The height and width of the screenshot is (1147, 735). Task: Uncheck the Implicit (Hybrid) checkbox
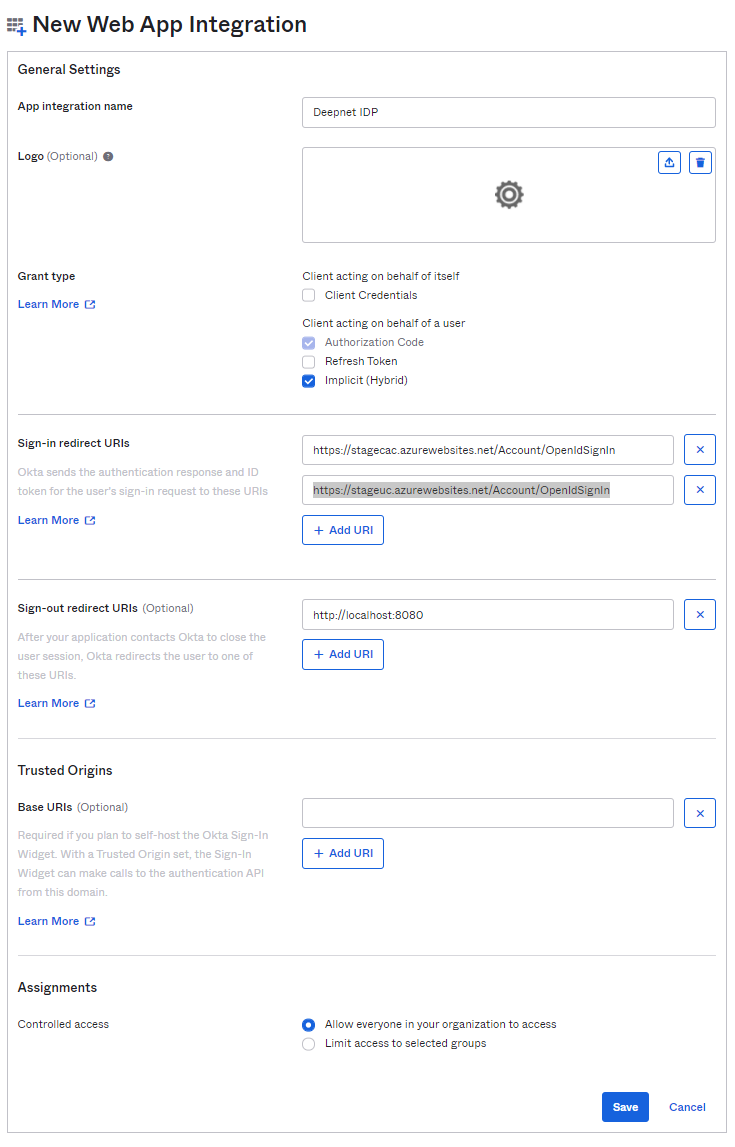click(309, 380)
